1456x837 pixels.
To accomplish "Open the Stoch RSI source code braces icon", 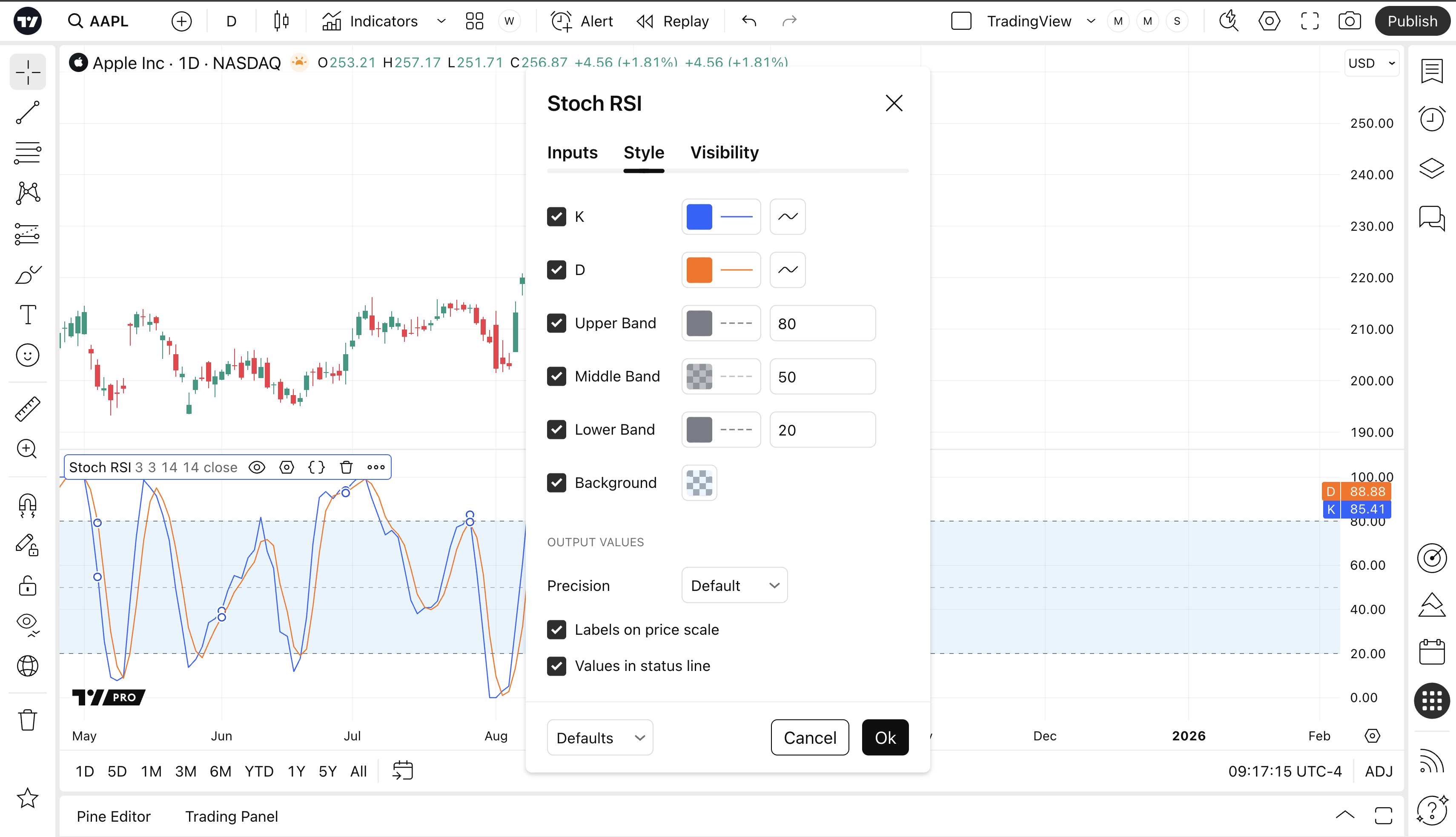I will (316, 467).
